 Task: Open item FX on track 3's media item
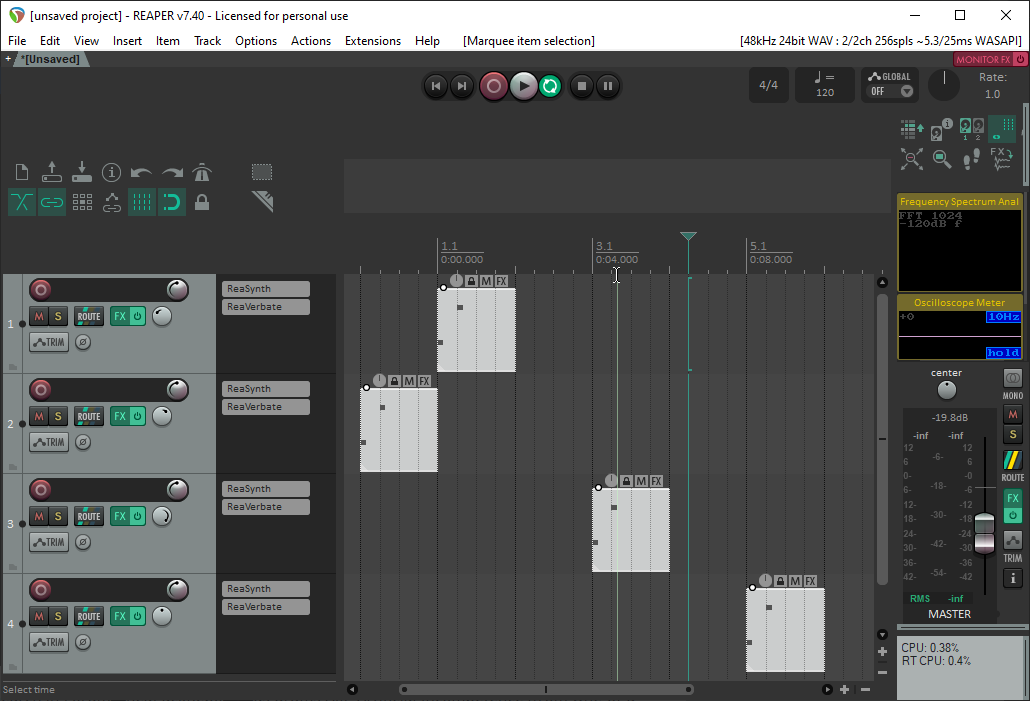pos(656,481)
